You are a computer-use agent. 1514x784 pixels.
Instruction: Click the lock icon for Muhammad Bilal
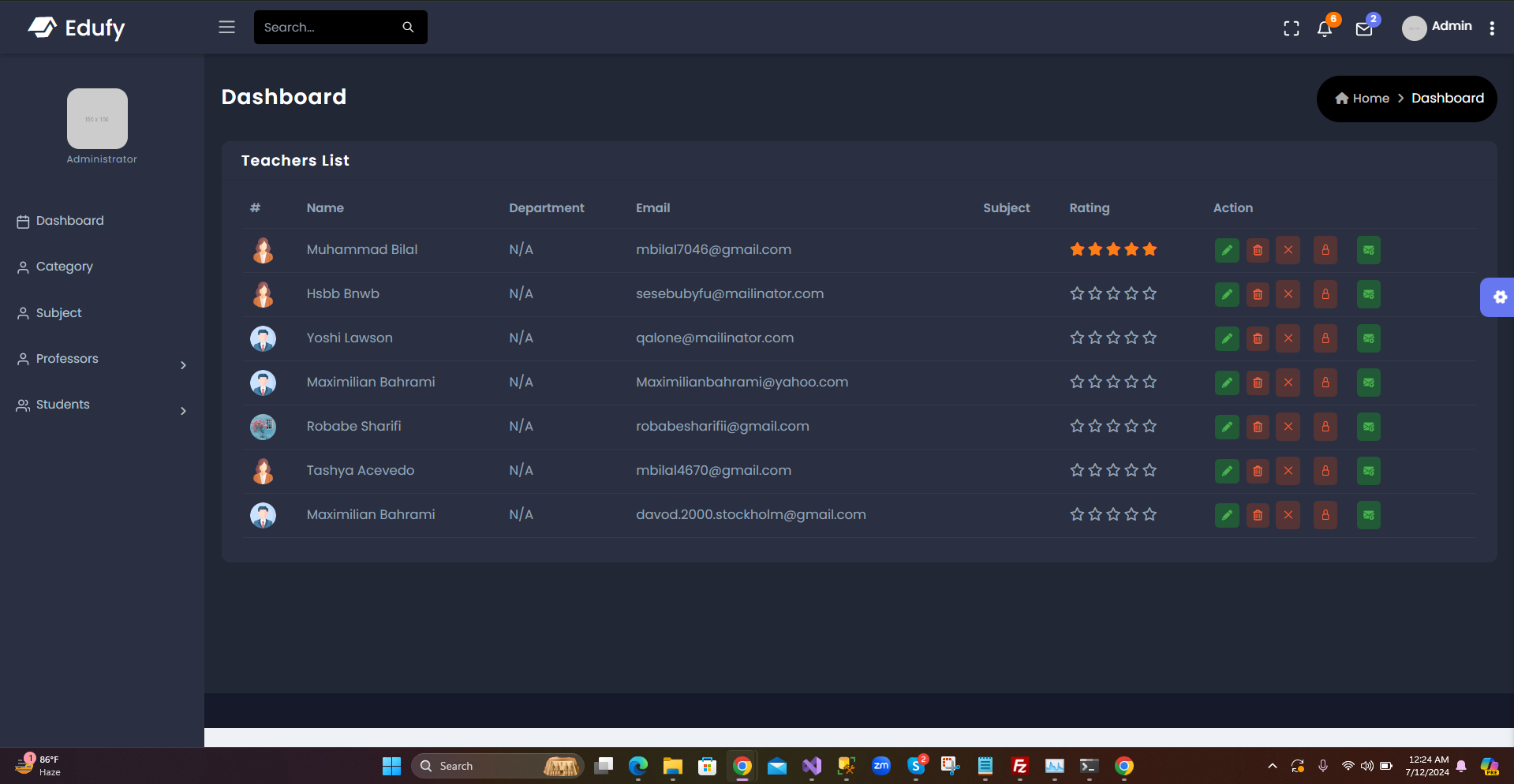point(1325,250)
